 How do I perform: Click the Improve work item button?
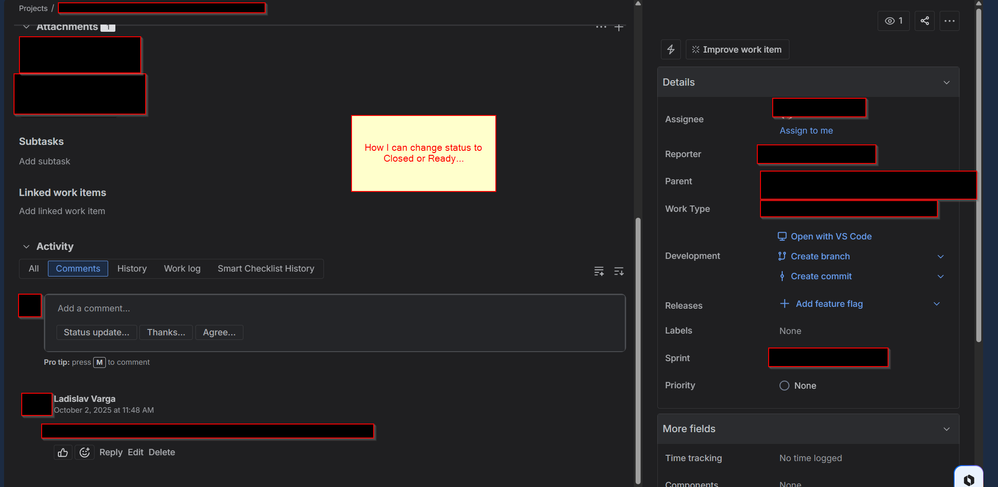[x=737, y=49]
